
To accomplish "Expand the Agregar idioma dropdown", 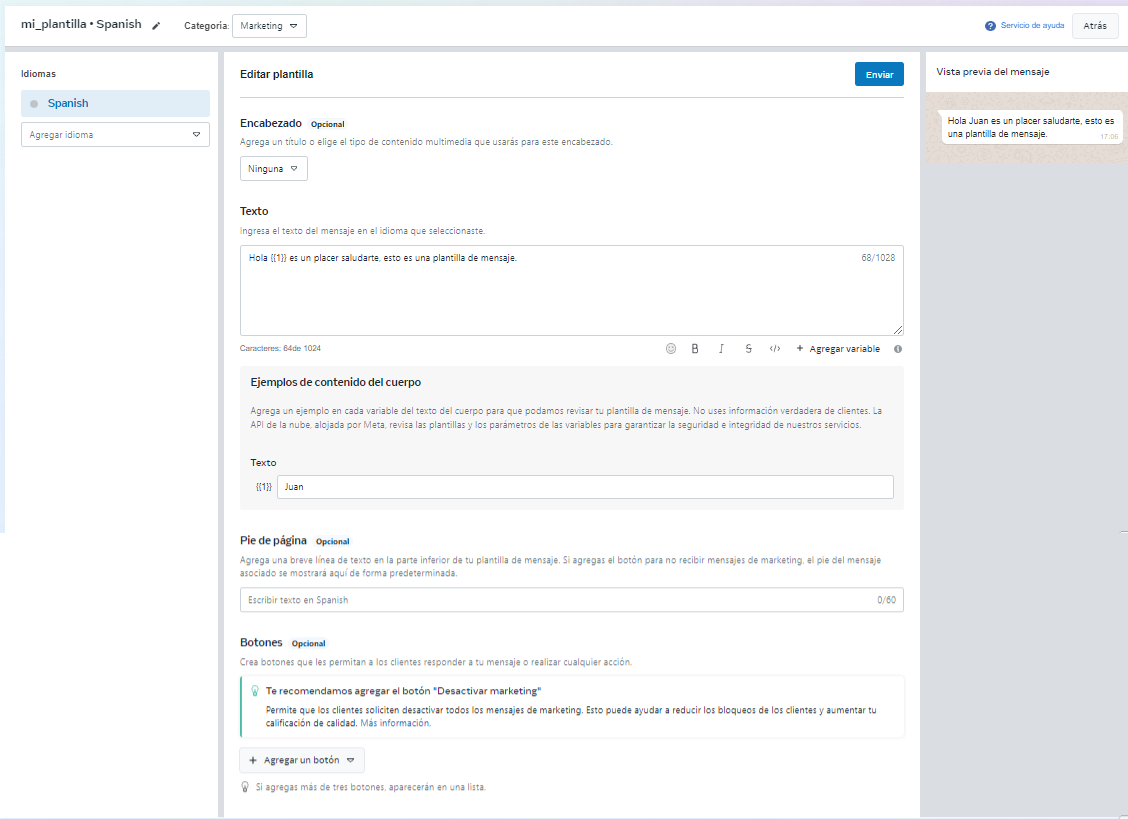I will coord(115,135).
